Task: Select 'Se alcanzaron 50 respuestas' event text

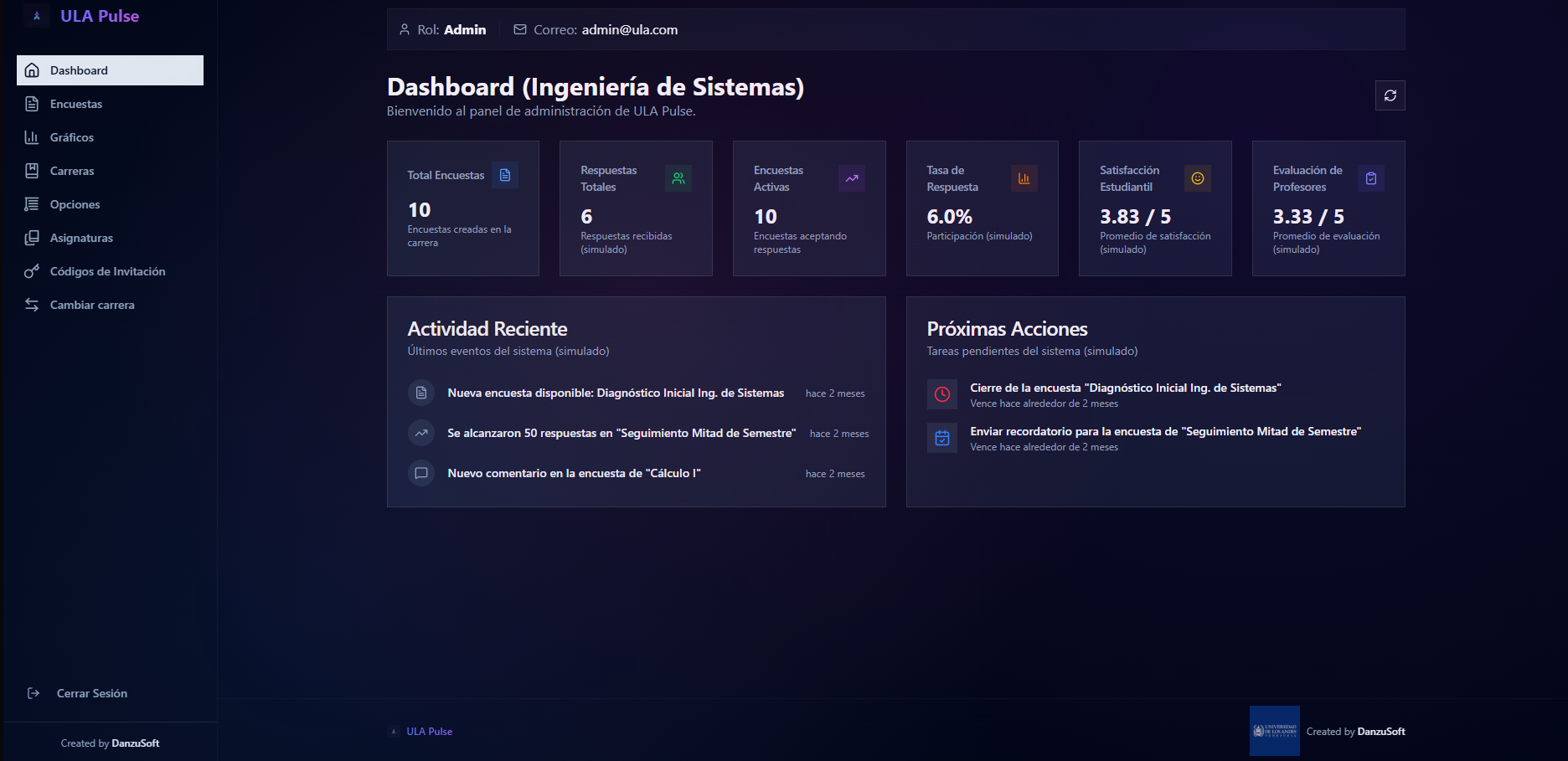Action: pyautogui.click(x=622, y=433)
